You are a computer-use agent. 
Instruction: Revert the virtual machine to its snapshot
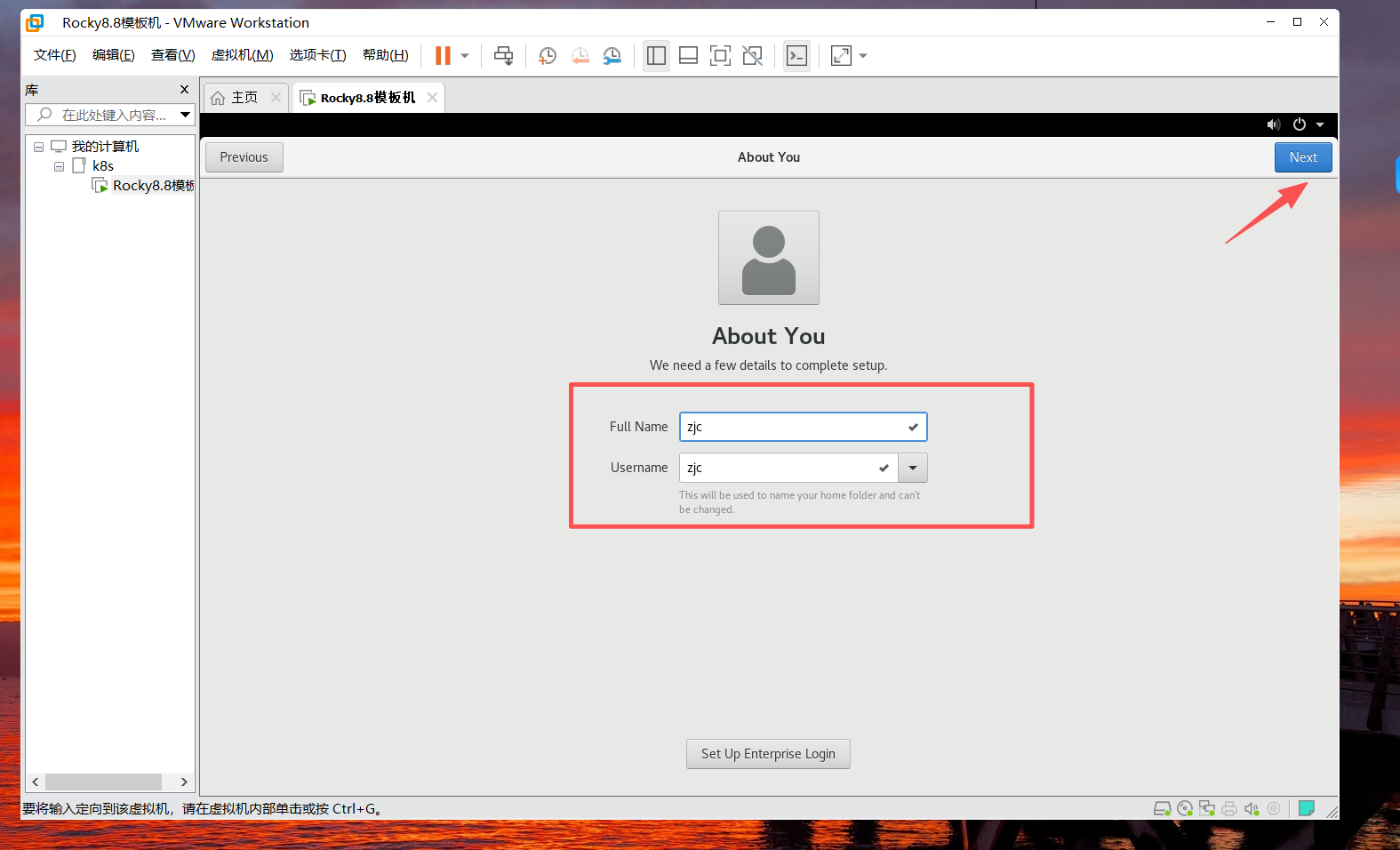[580, 56]
